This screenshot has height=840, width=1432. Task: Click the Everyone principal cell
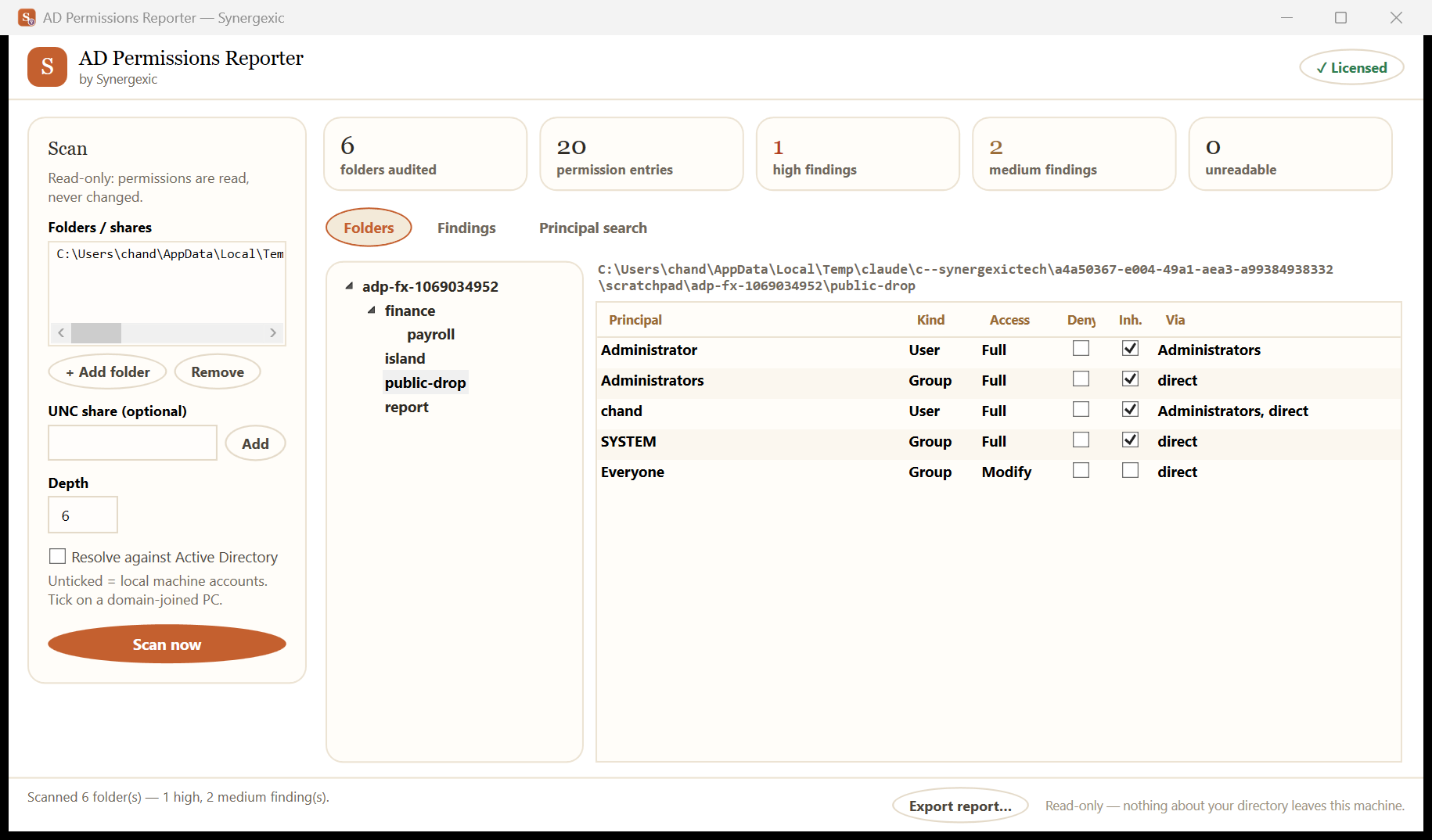click(632, 472)
